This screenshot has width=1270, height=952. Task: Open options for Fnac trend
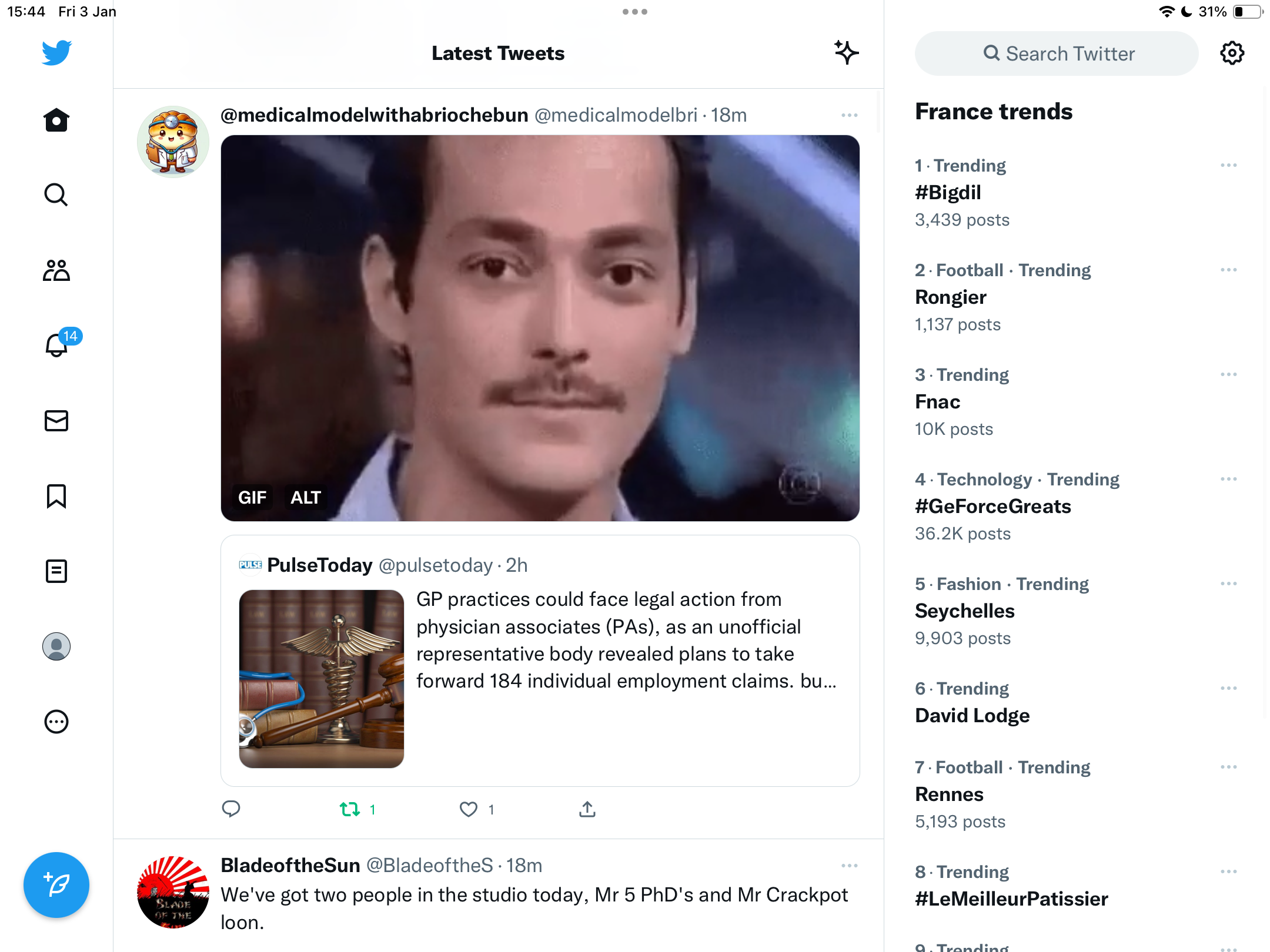[1229, 375]
